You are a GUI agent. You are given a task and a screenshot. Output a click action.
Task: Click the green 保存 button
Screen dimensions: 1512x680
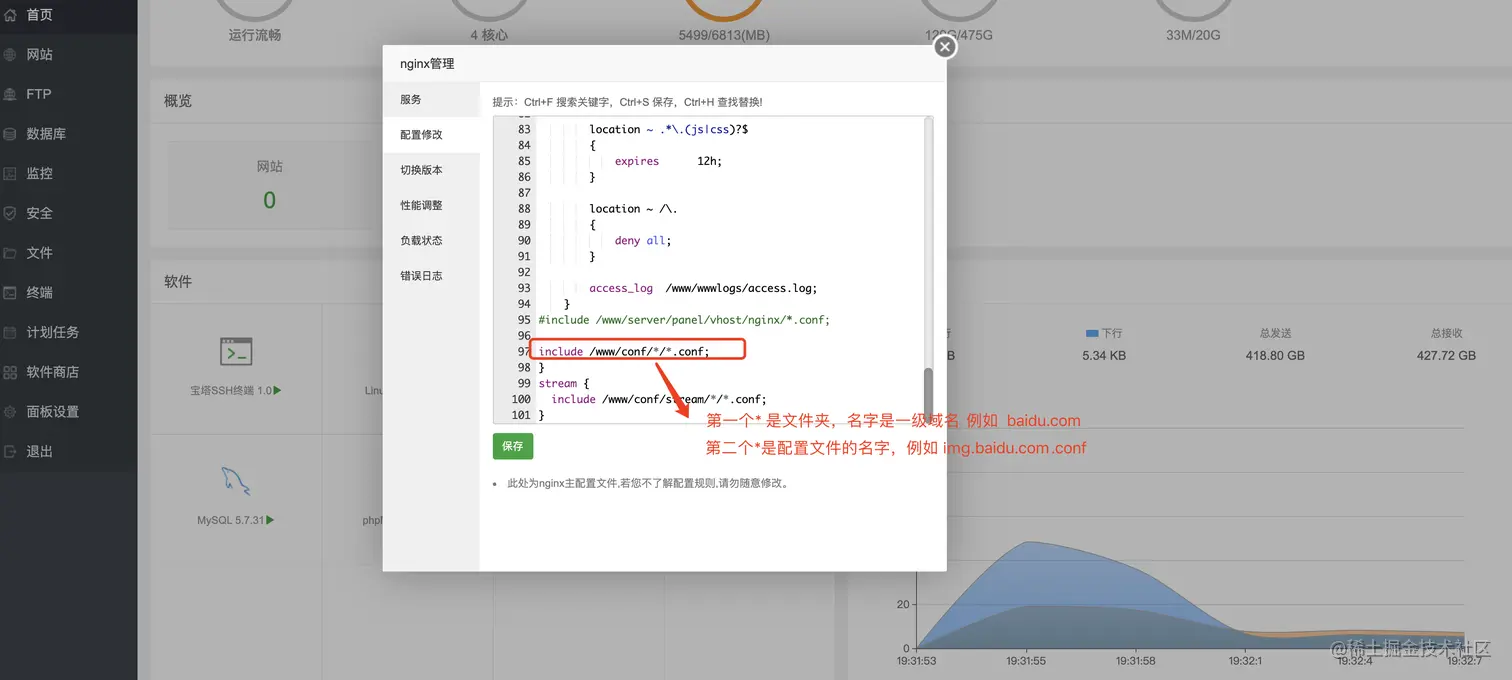pos(513,446)
